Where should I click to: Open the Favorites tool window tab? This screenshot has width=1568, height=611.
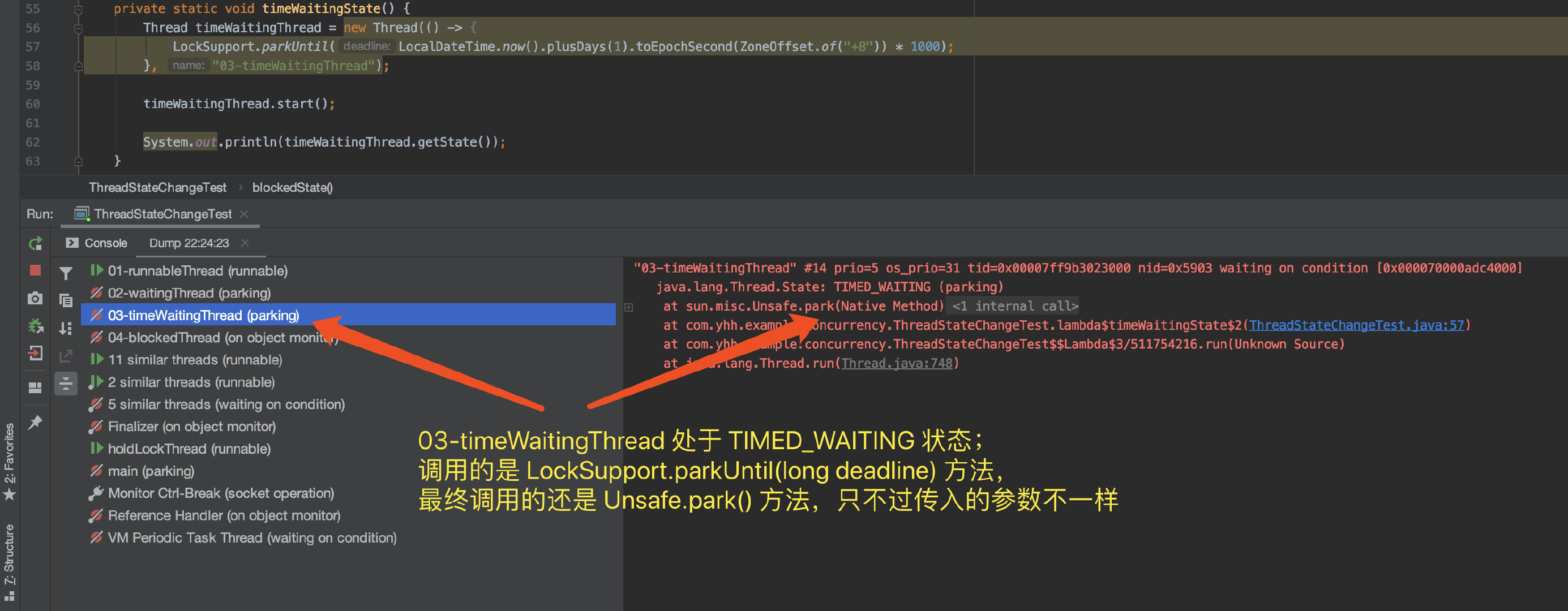point(9,461)
